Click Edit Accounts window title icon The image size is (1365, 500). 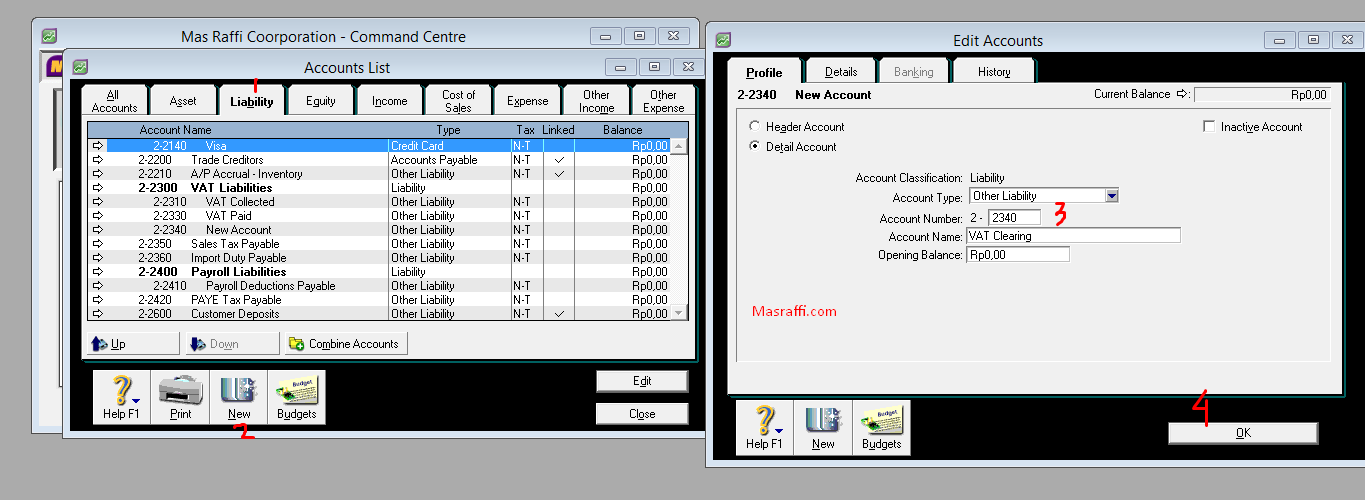tap(723, 40)
